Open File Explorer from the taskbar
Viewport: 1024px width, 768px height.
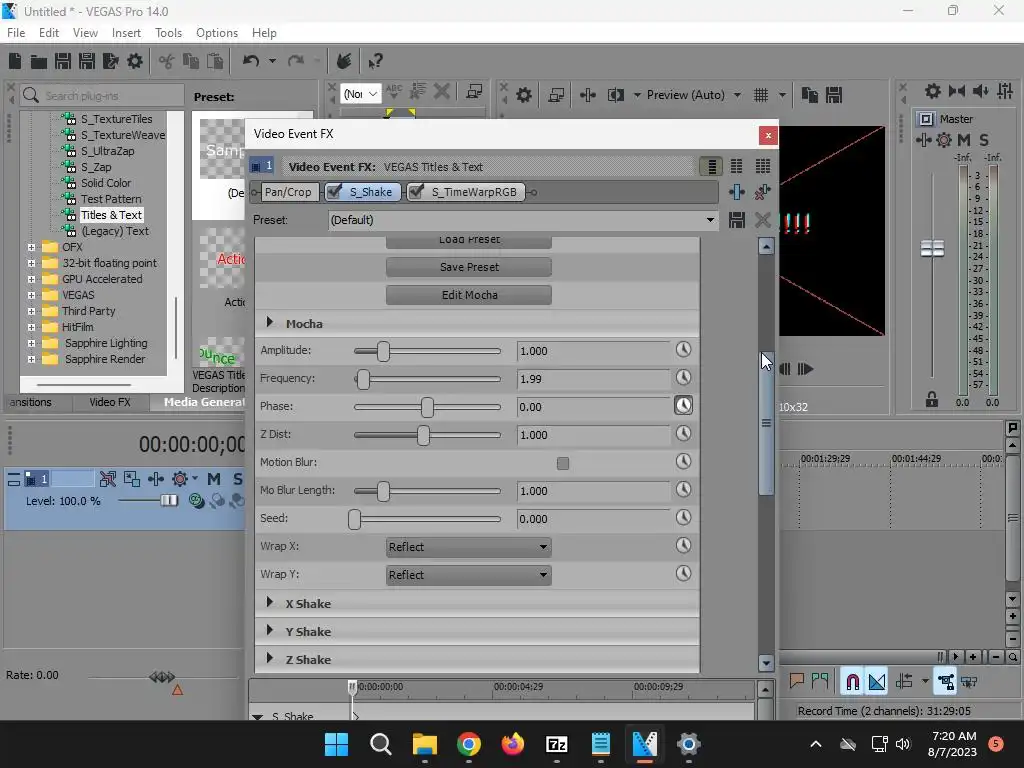pos(424,744)
